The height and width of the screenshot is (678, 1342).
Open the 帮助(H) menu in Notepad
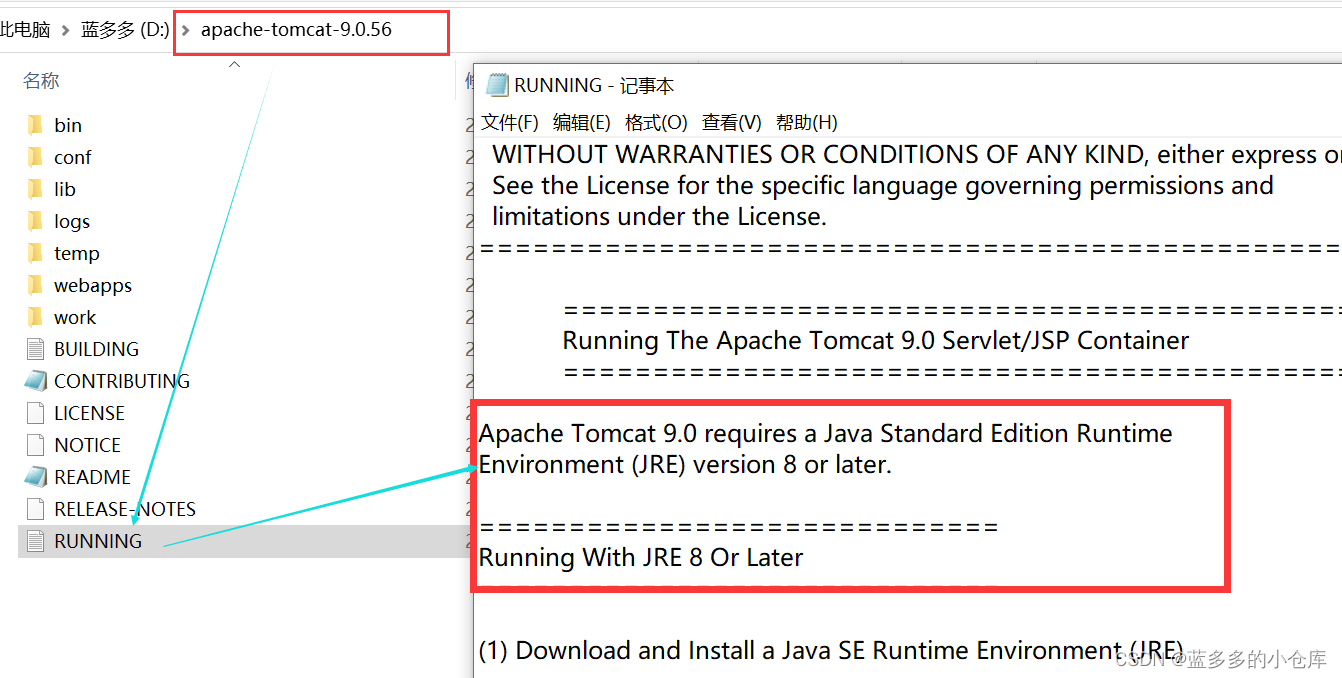(x=806, y=122)
